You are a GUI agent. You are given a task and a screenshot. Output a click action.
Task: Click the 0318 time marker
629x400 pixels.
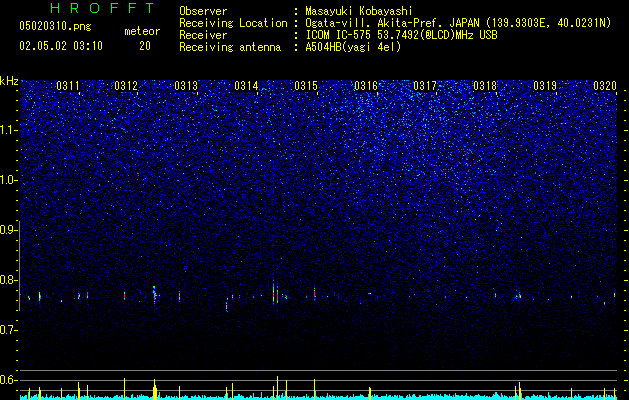click(x=485, y=86)
